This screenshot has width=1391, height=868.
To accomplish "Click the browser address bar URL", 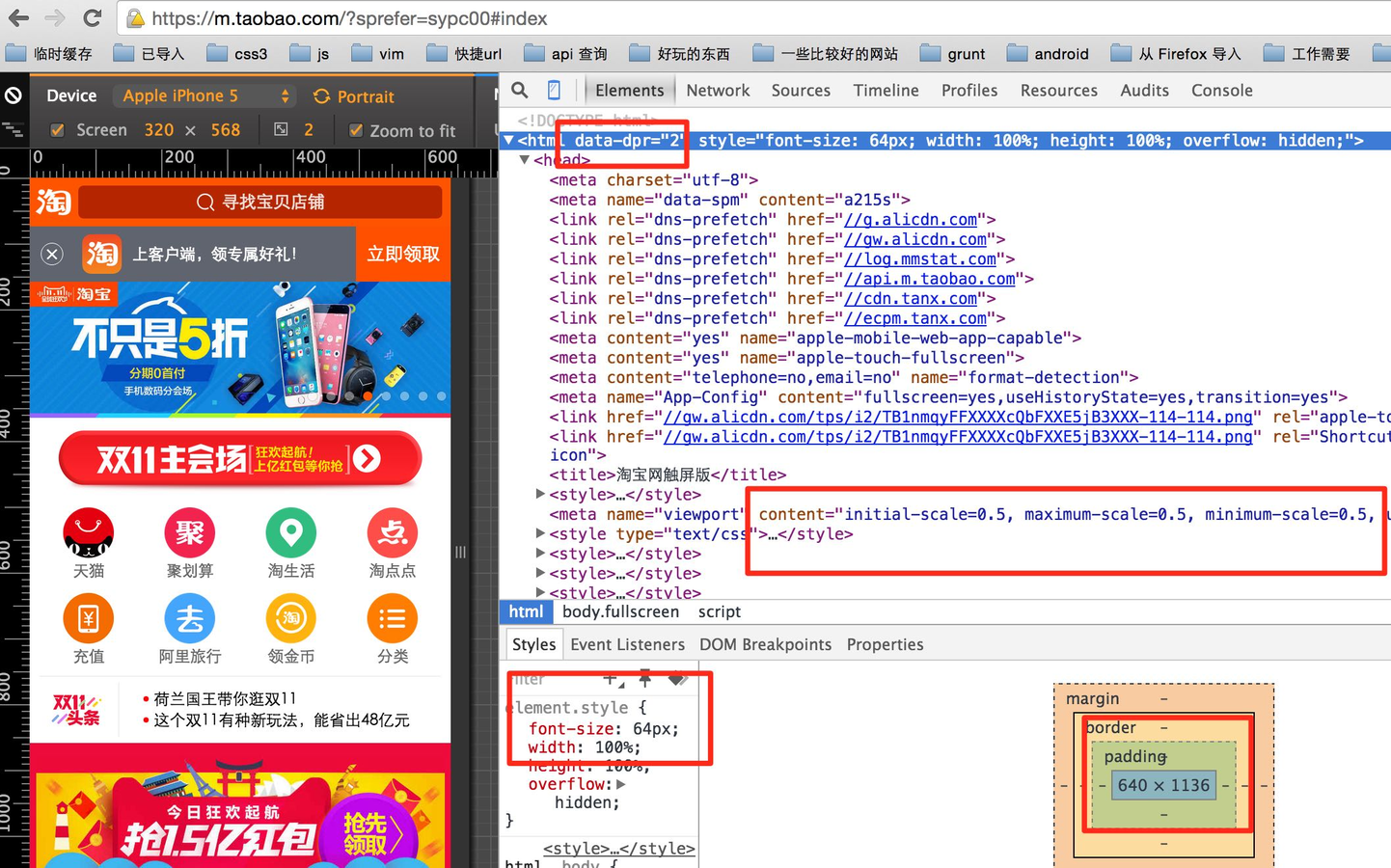I will [x=349, y=18].
